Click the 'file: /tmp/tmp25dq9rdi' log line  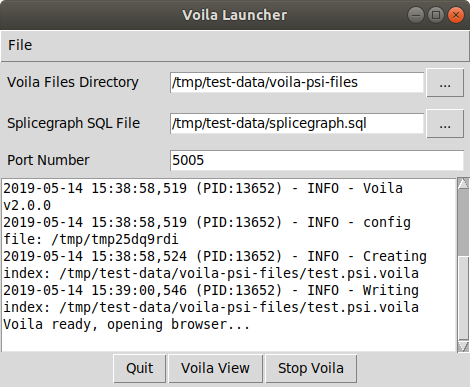(91, 239)
